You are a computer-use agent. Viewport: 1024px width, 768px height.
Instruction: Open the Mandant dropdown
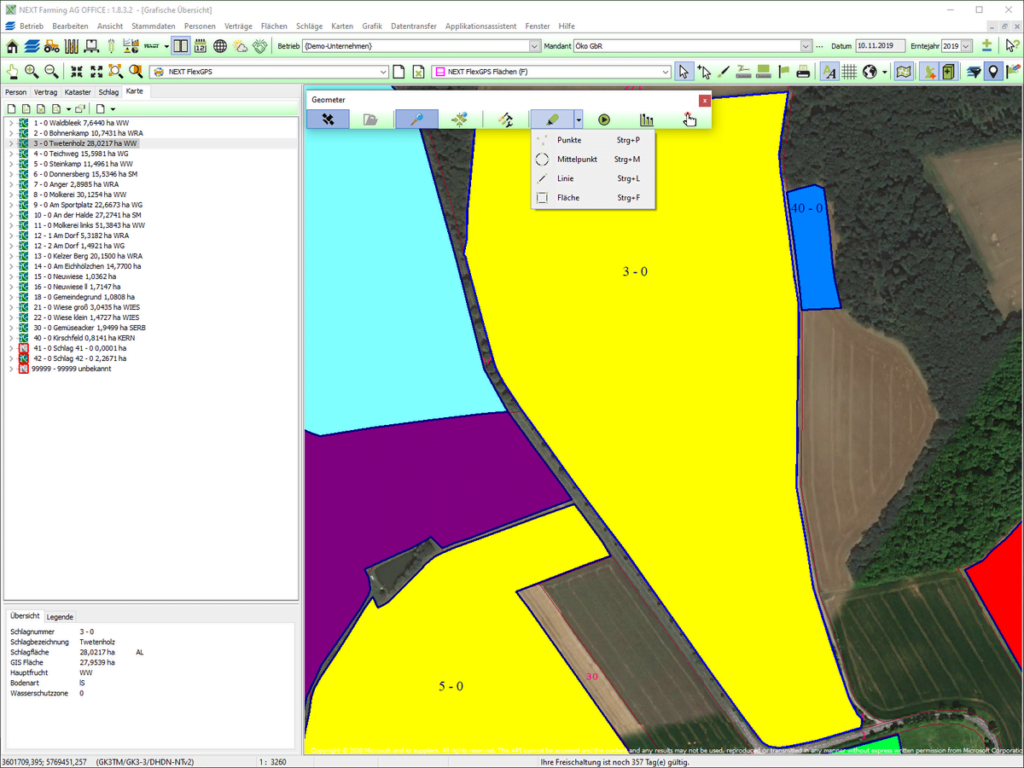(x=806, y=45)
